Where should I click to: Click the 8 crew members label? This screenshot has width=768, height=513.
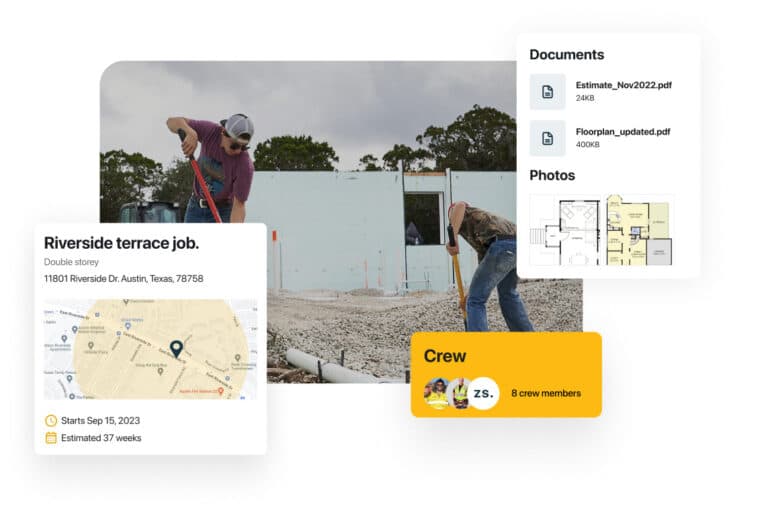tap(546, 393)
